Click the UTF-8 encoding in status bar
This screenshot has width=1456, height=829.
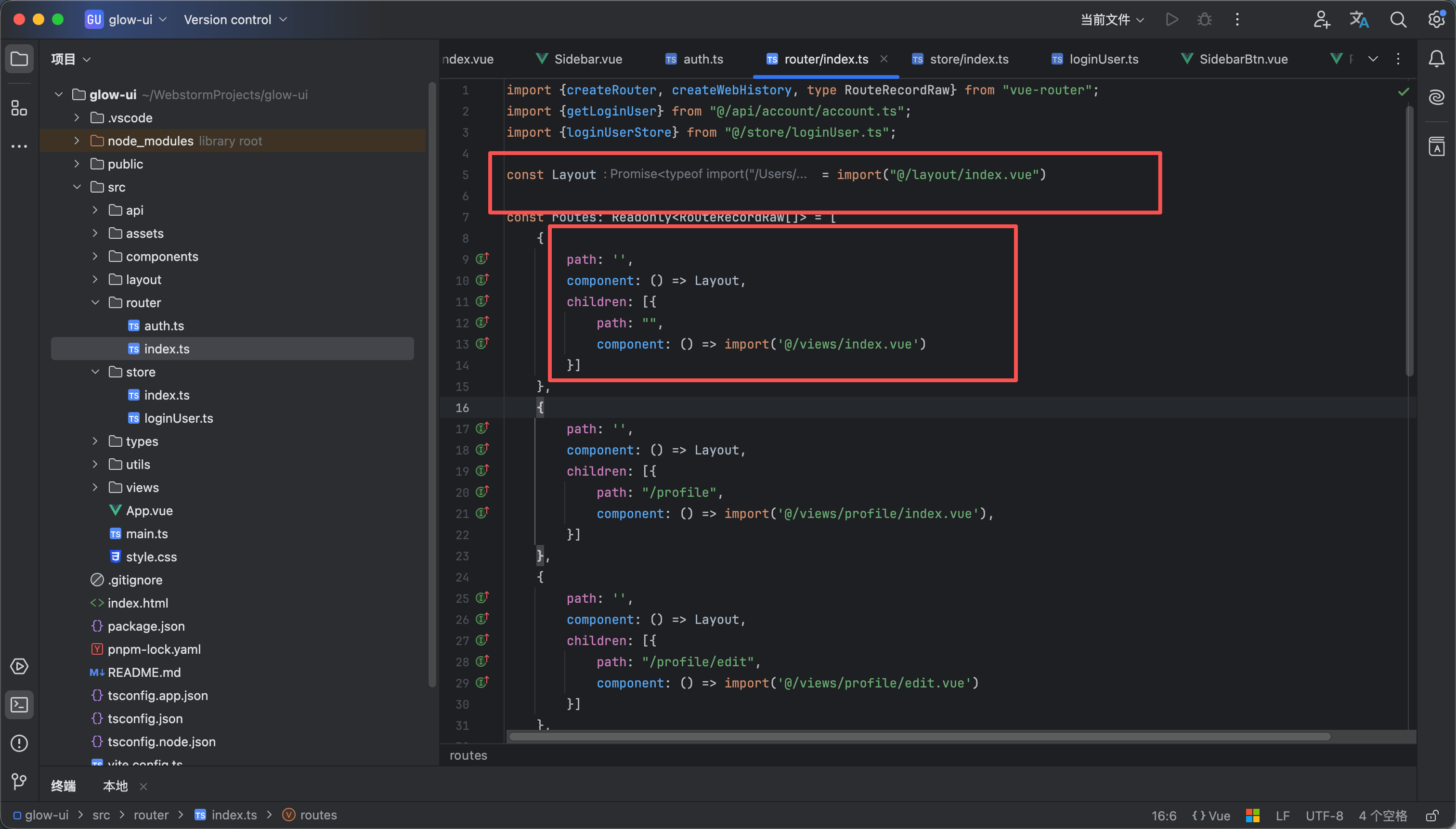point(1324,816)
